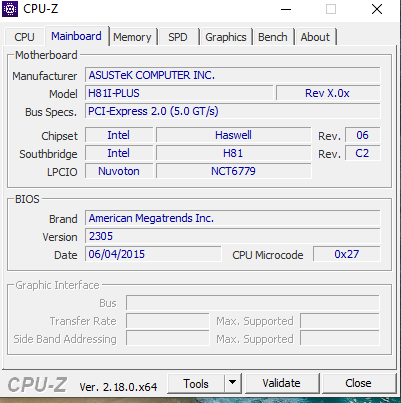Click the southbridge revision C2 field
The width and height of the screenshot is (401, 403).
[x=362, y=153]
